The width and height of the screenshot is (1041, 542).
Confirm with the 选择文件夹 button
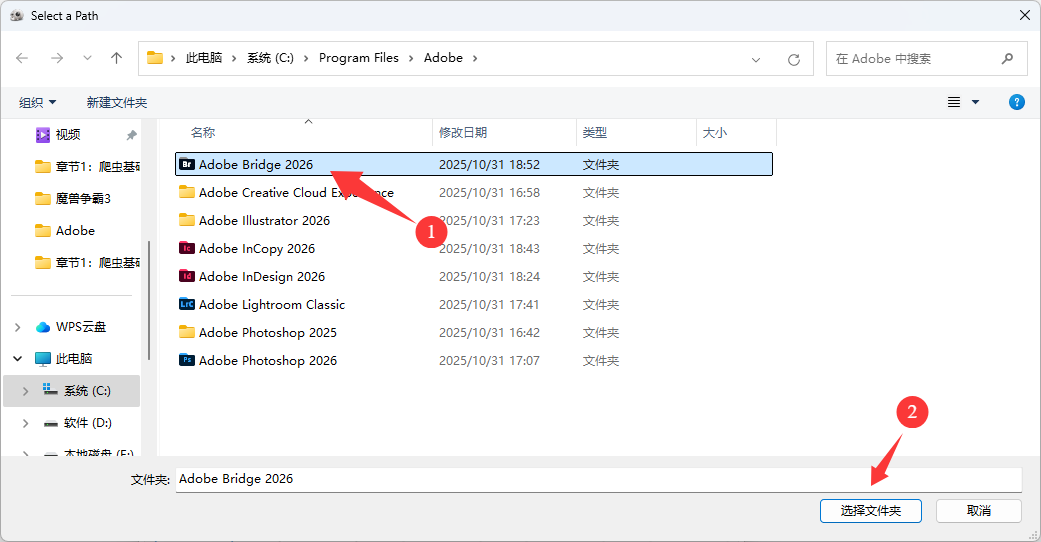coord(870,511)
